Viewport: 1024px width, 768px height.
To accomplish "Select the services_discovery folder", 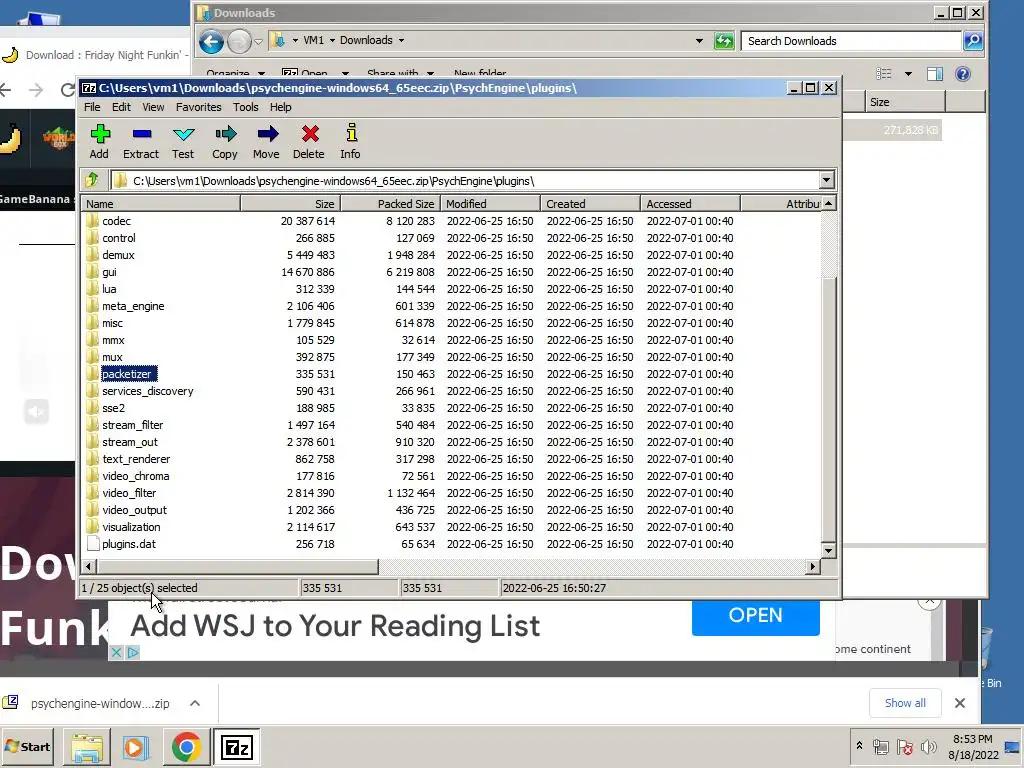I will point(148,391).
